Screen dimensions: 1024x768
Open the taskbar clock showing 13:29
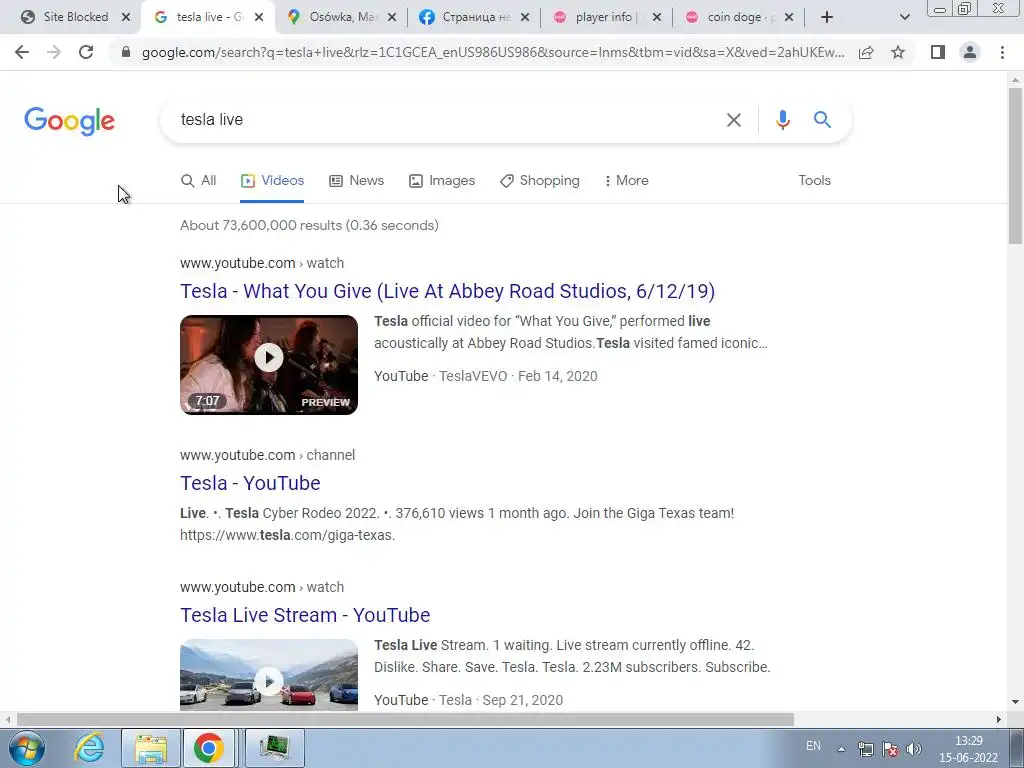point(969,749)
